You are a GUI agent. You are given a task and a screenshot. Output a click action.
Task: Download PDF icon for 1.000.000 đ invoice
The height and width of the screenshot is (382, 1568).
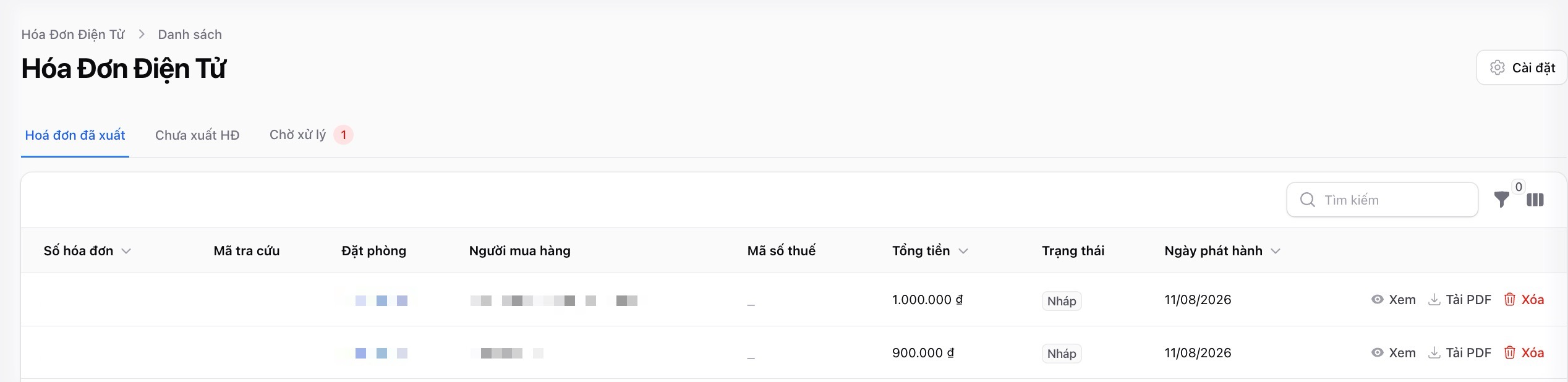(1434, 300)
